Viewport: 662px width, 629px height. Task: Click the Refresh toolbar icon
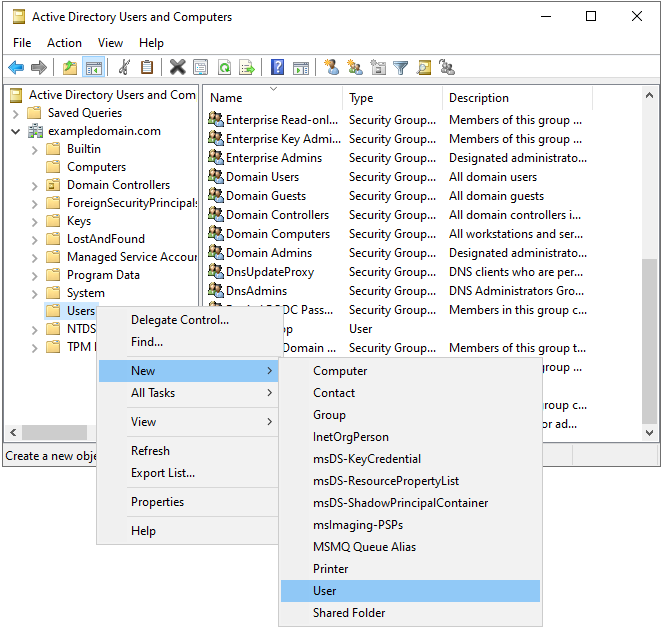click(x=224, y=68)
